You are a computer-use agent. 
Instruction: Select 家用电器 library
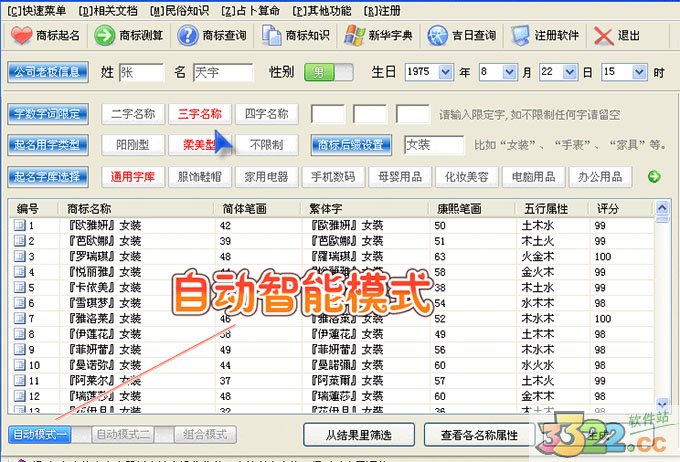(267, 177)
